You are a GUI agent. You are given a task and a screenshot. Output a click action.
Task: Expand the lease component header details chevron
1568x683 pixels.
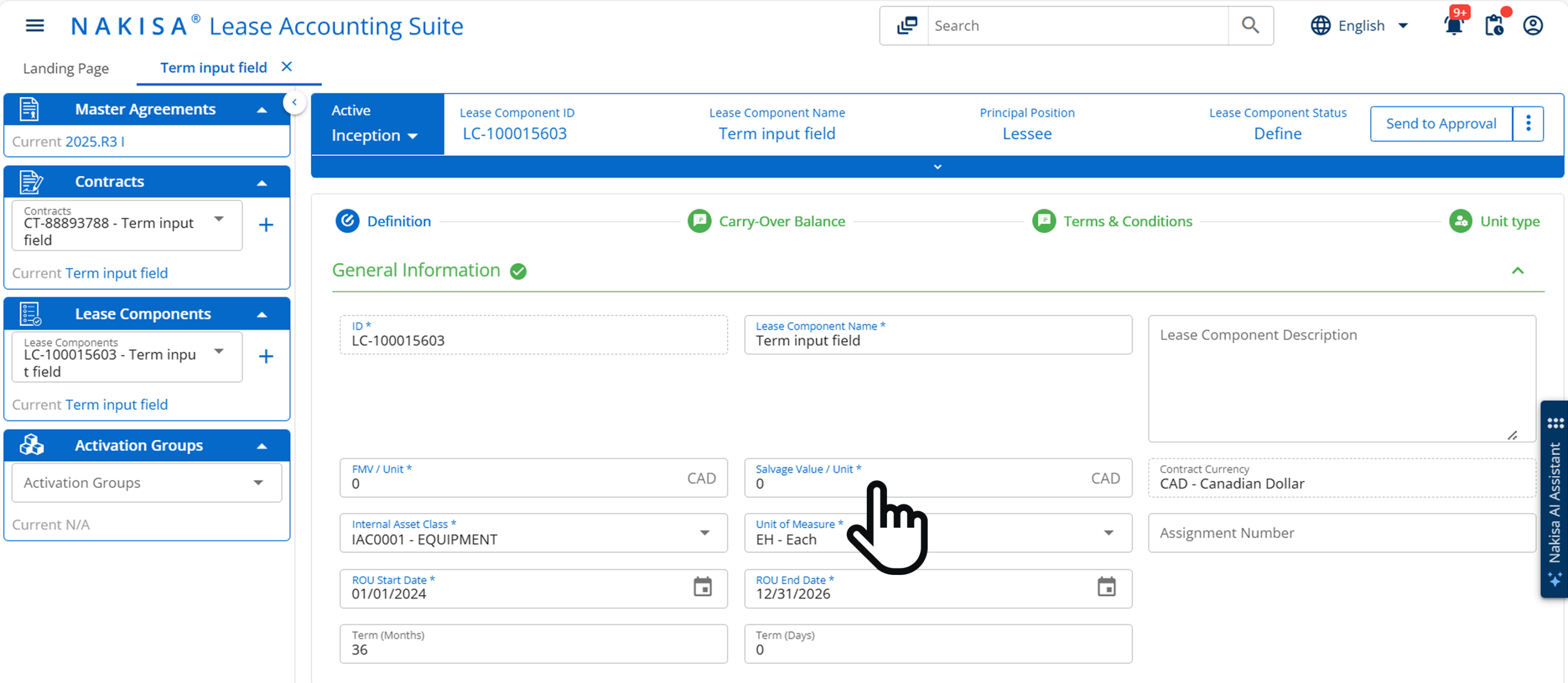[937, 167]
